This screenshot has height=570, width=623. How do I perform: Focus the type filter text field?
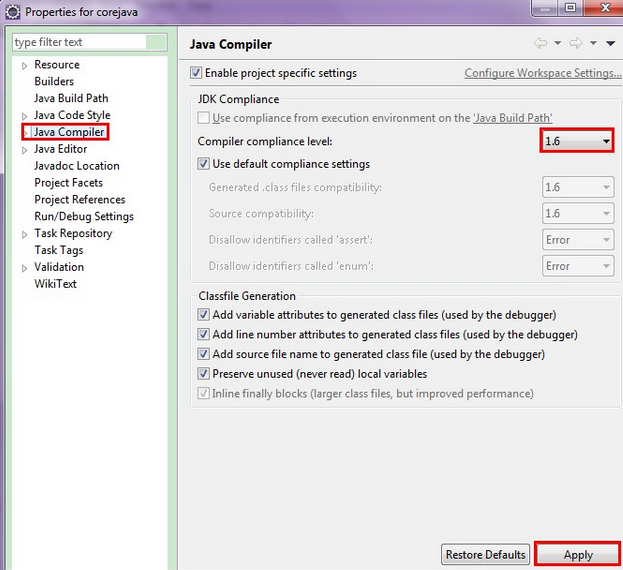click(89, 42)
